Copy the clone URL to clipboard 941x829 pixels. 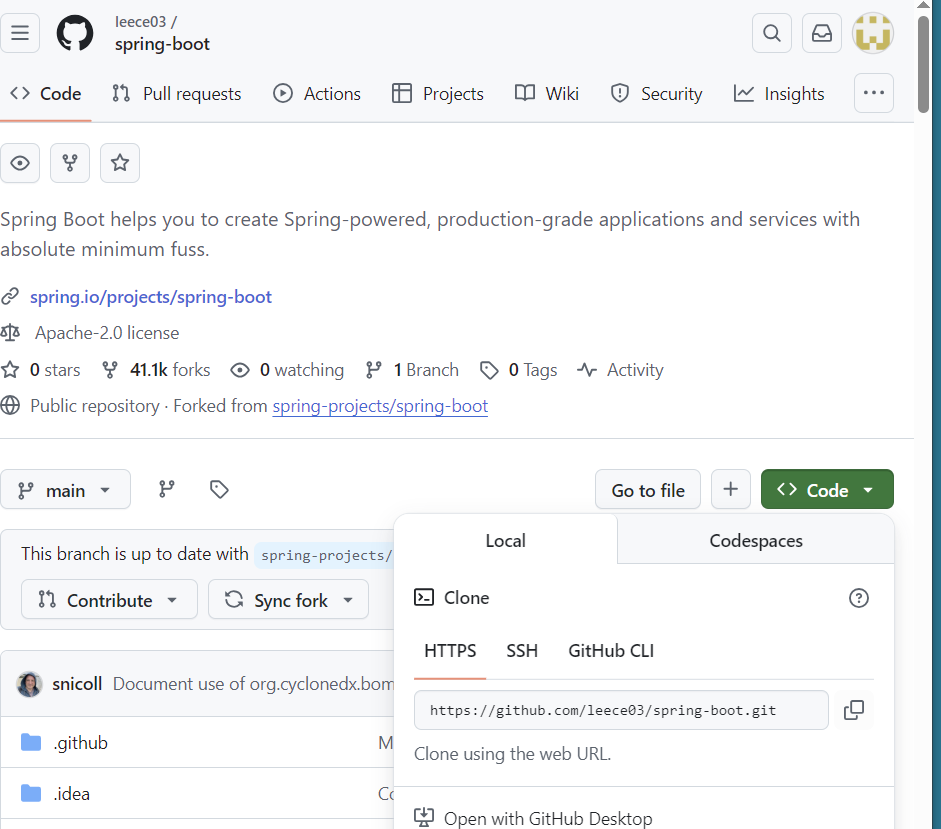click(853, 710)
